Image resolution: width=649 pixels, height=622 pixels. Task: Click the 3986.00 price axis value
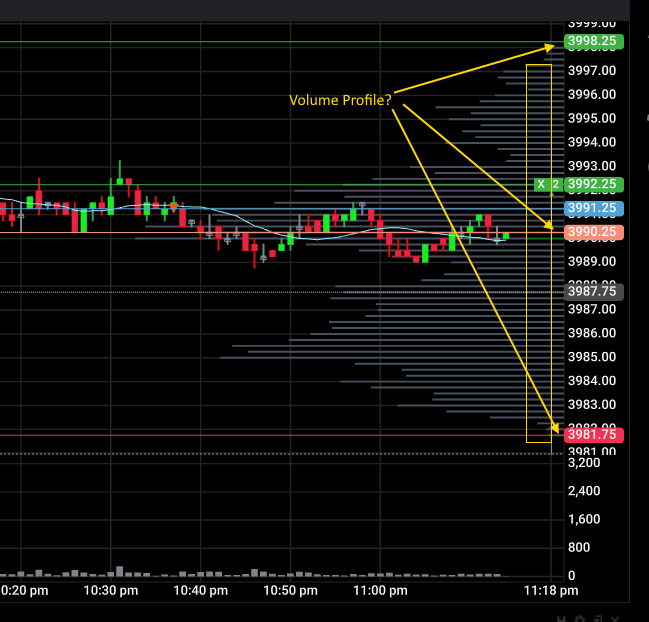tap(592, 333)
